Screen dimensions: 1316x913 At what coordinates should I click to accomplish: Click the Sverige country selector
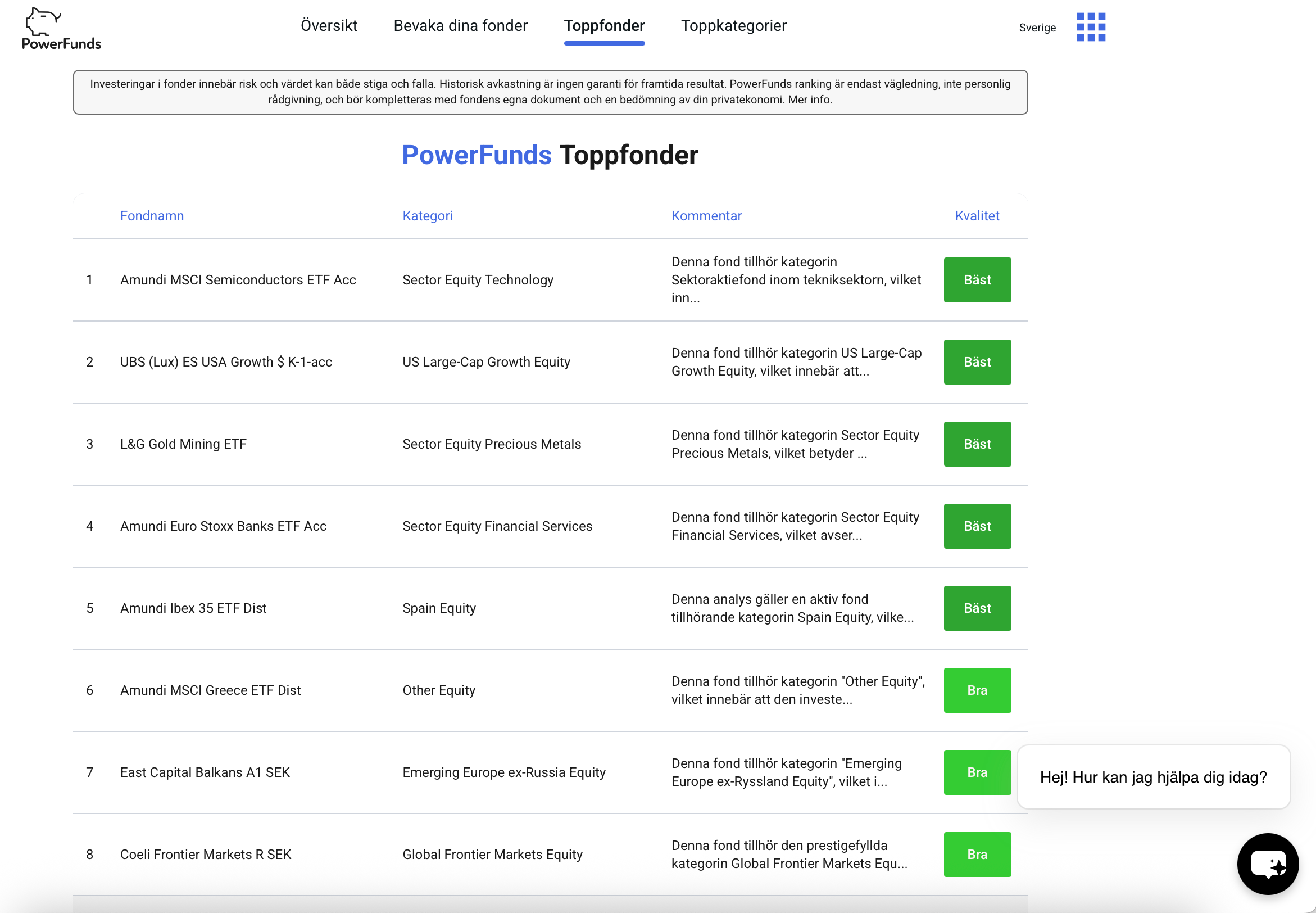tap(1037, 28)
